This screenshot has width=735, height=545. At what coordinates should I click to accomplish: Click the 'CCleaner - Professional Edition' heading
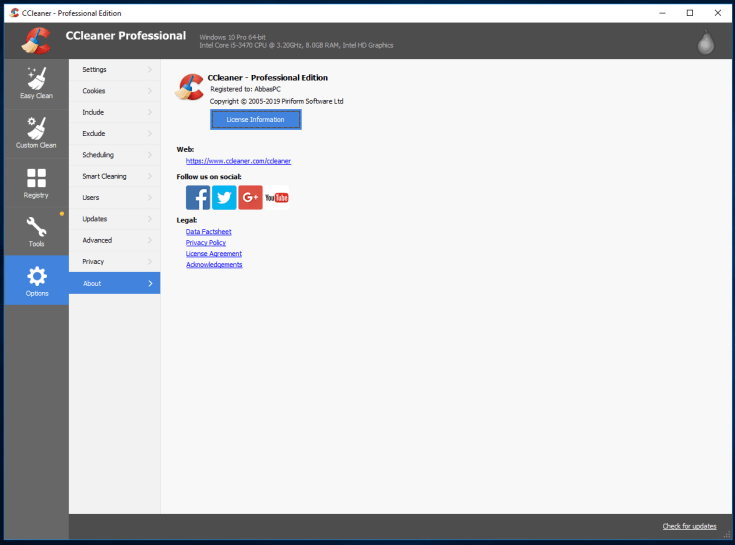(x=268, y=78)
